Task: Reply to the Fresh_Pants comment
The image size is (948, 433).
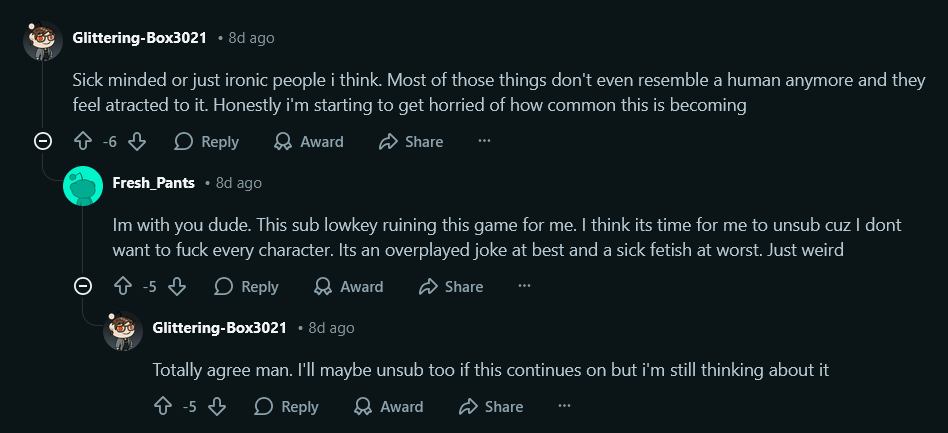Action: tap(247, 287)
